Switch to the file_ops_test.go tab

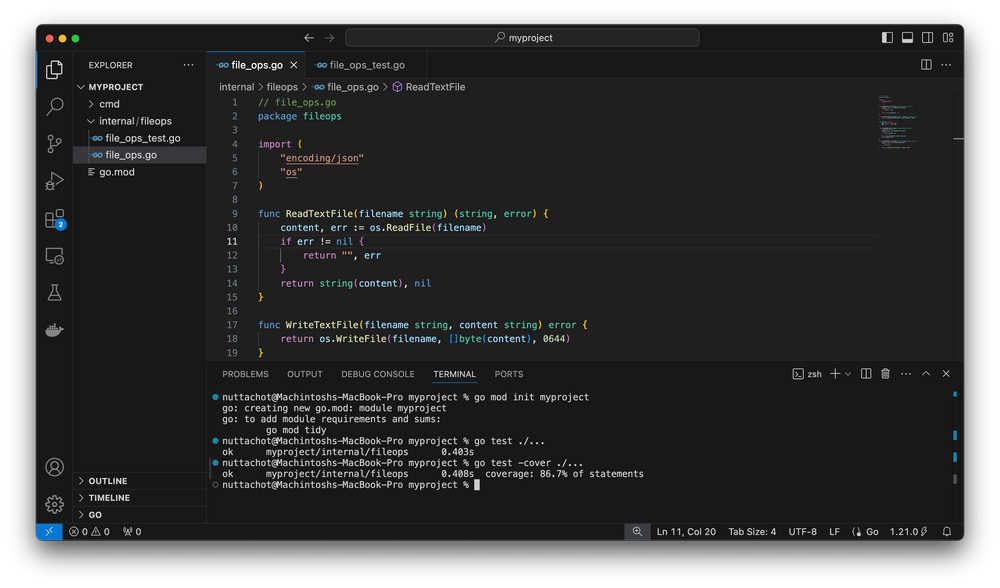[360, 64]
